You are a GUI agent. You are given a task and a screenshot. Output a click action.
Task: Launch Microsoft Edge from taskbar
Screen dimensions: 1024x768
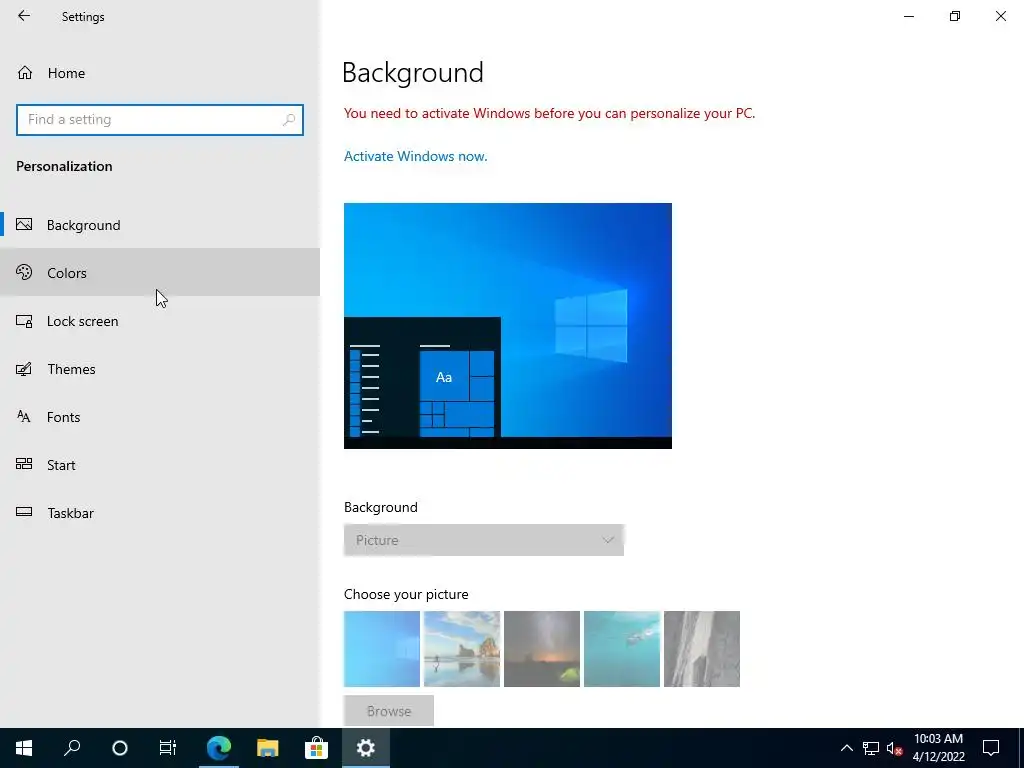219,748
